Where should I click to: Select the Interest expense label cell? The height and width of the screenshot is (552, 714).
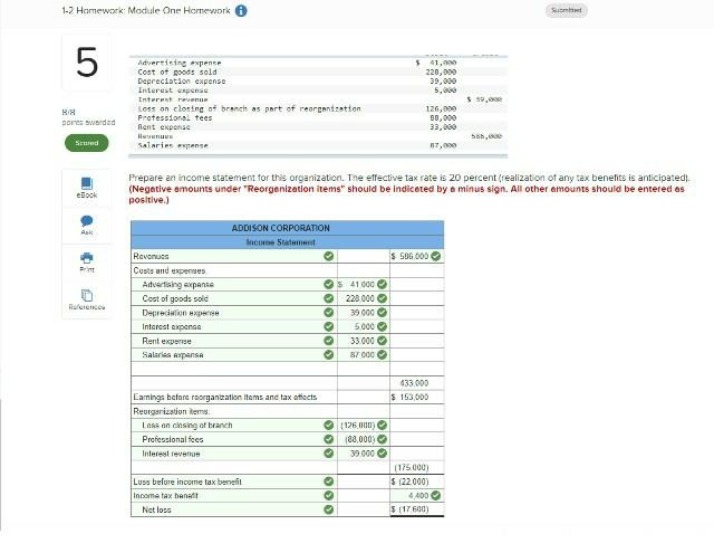234,327
